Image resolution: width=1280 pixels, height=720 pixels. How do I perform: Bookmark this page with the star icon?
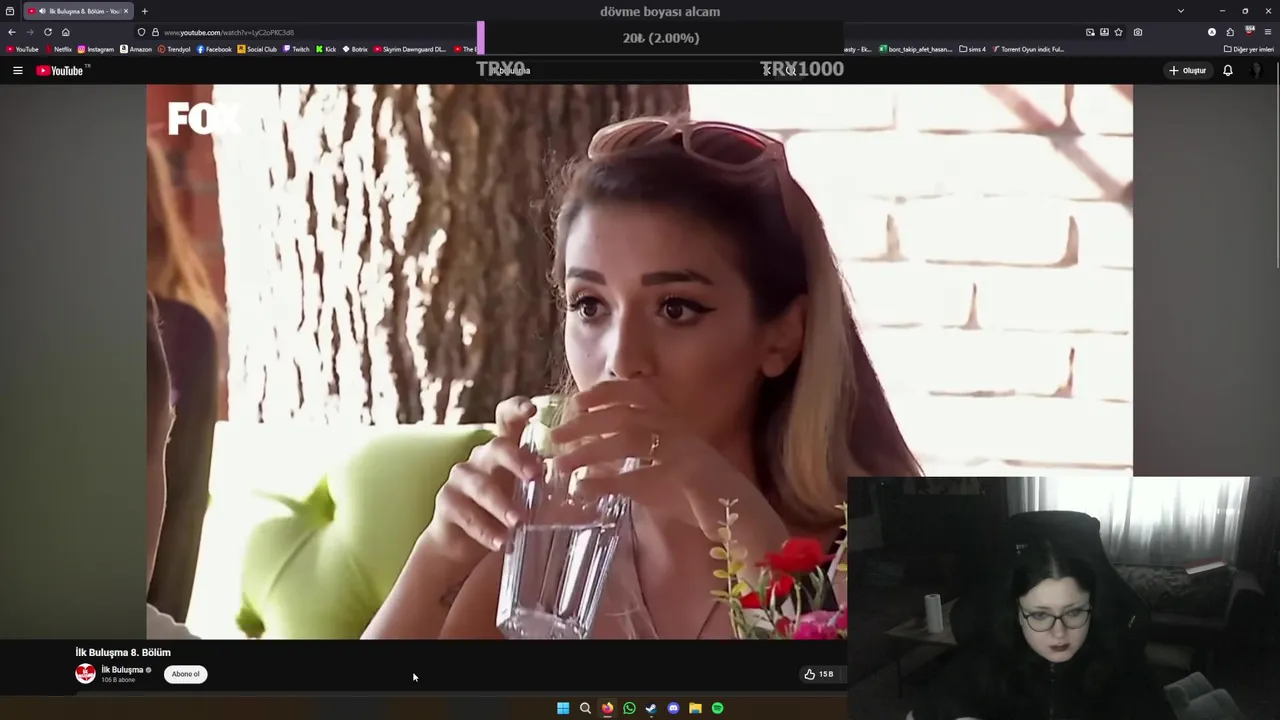pos(1118,32)
